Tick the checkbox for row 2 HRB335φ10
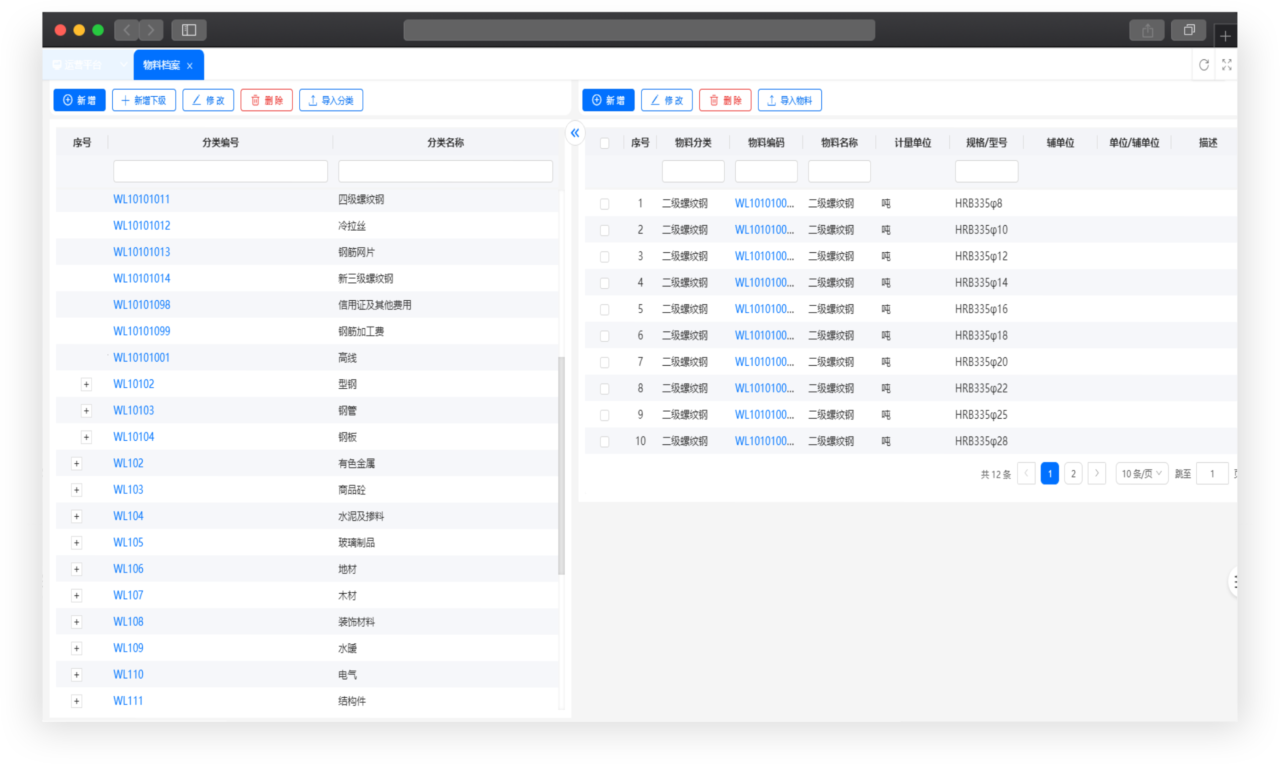Viewport: 1280px width, 764px height. pyautogui.click(x=604, y=230)
